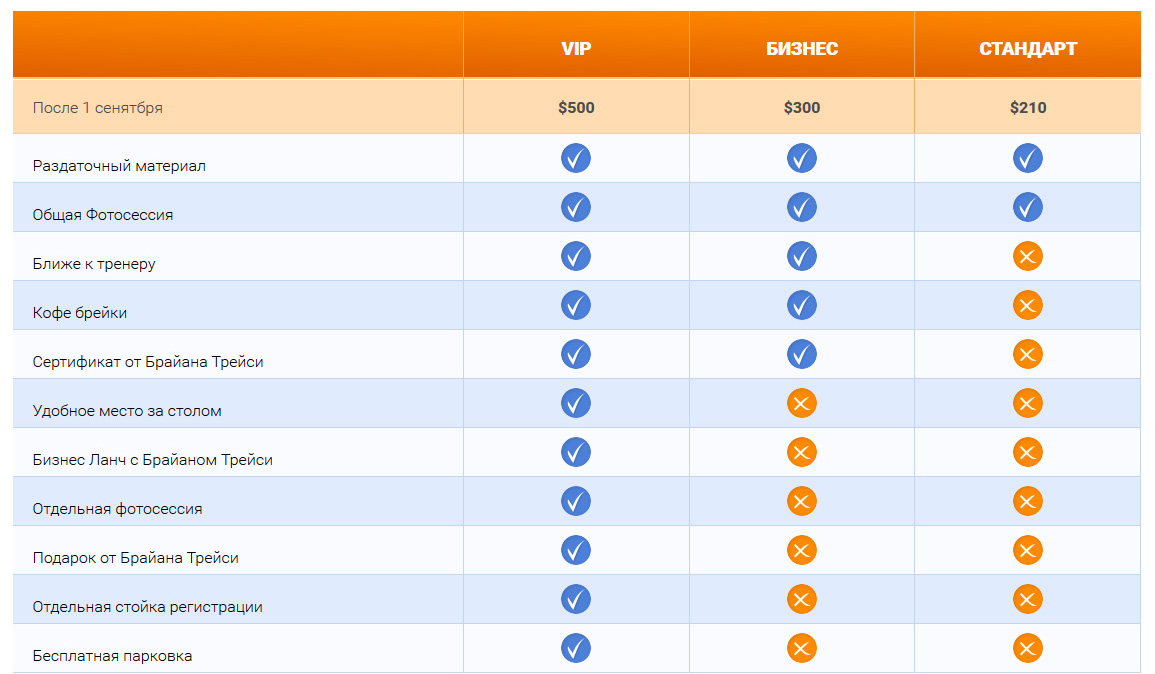The image size is (1155, 674).
Task: Click Стандарт cross icon for Кофе брейки
Action: pos(1028,305)
